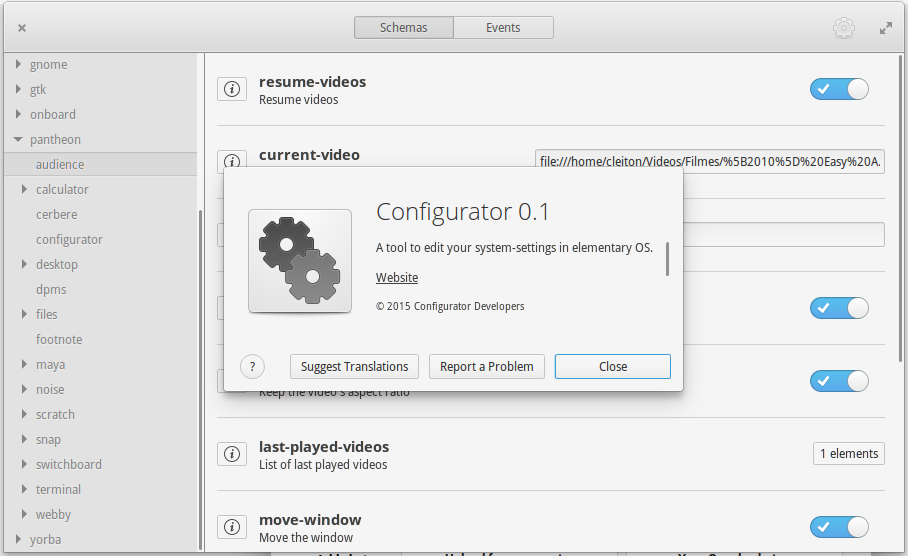Collapse the pantheon tree node
908x556 pixels.
[18, 139]
